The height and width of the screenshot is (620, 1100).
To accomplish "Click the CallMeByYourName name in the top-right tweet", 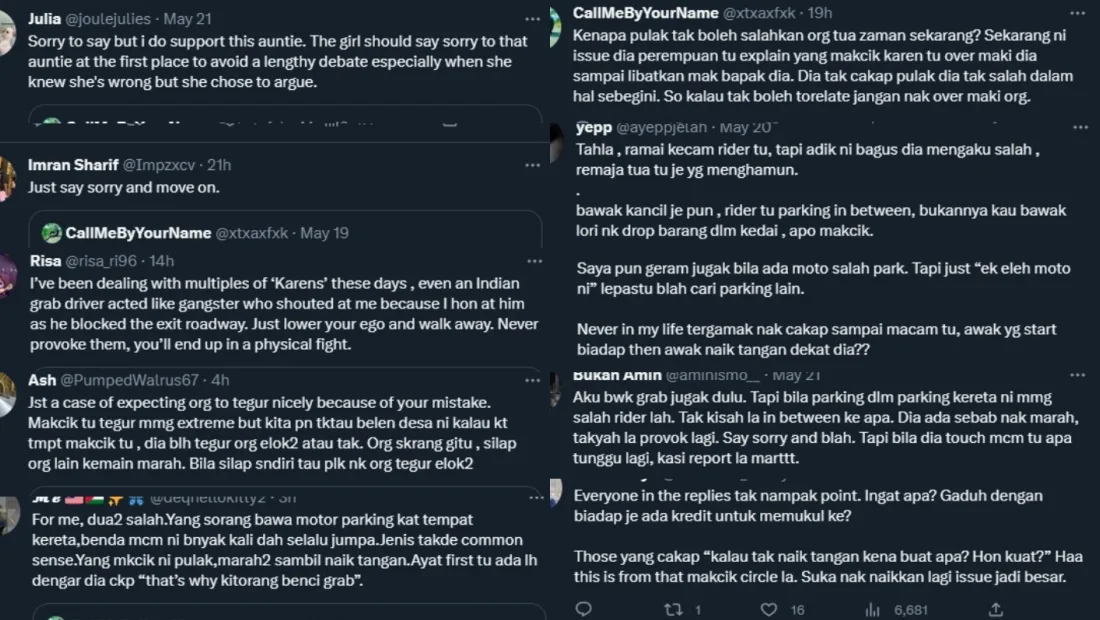I will (x=645, y=13).
